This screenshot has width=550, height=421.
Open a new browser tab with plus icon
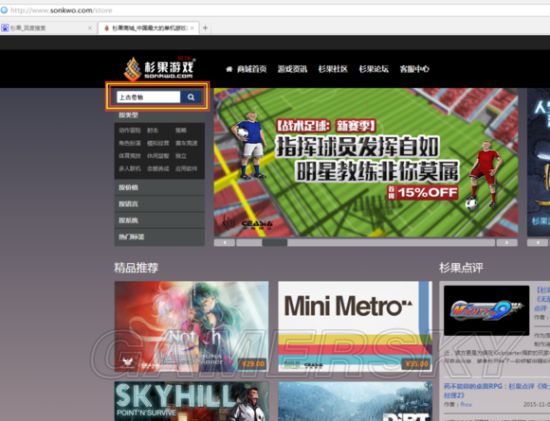205,28
